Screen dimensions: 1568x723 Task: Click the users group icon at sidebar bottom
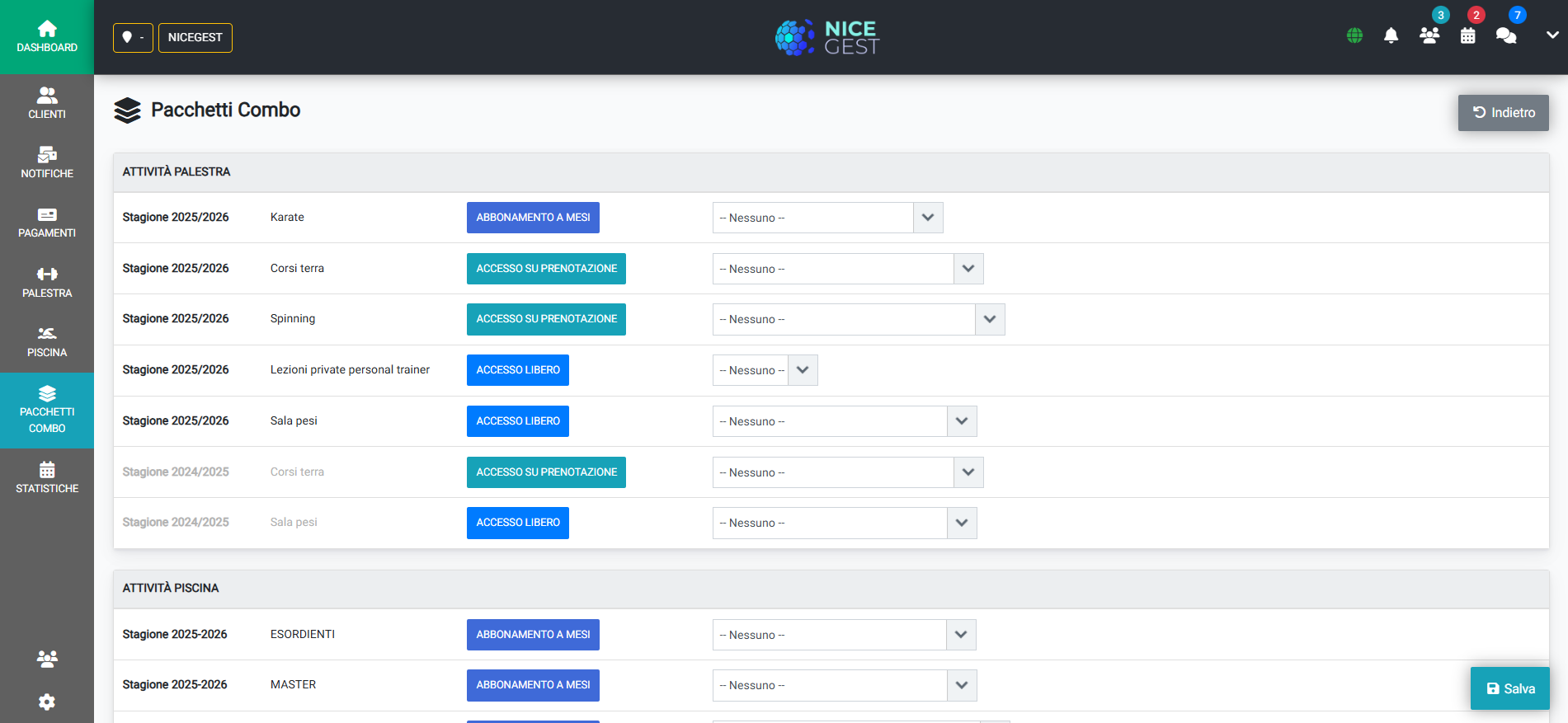pyautogui.click(x=47, y=659)
